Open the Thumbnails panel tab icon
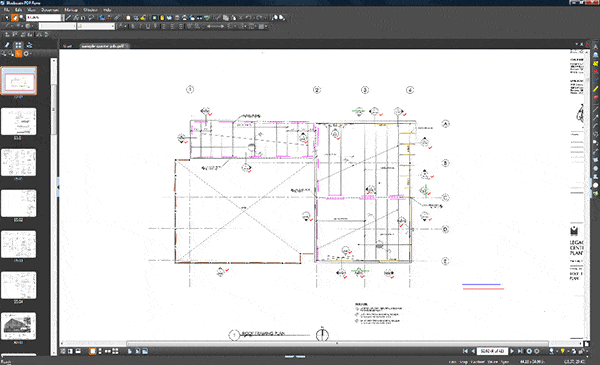The image size is (600, 365). point(18,45)
